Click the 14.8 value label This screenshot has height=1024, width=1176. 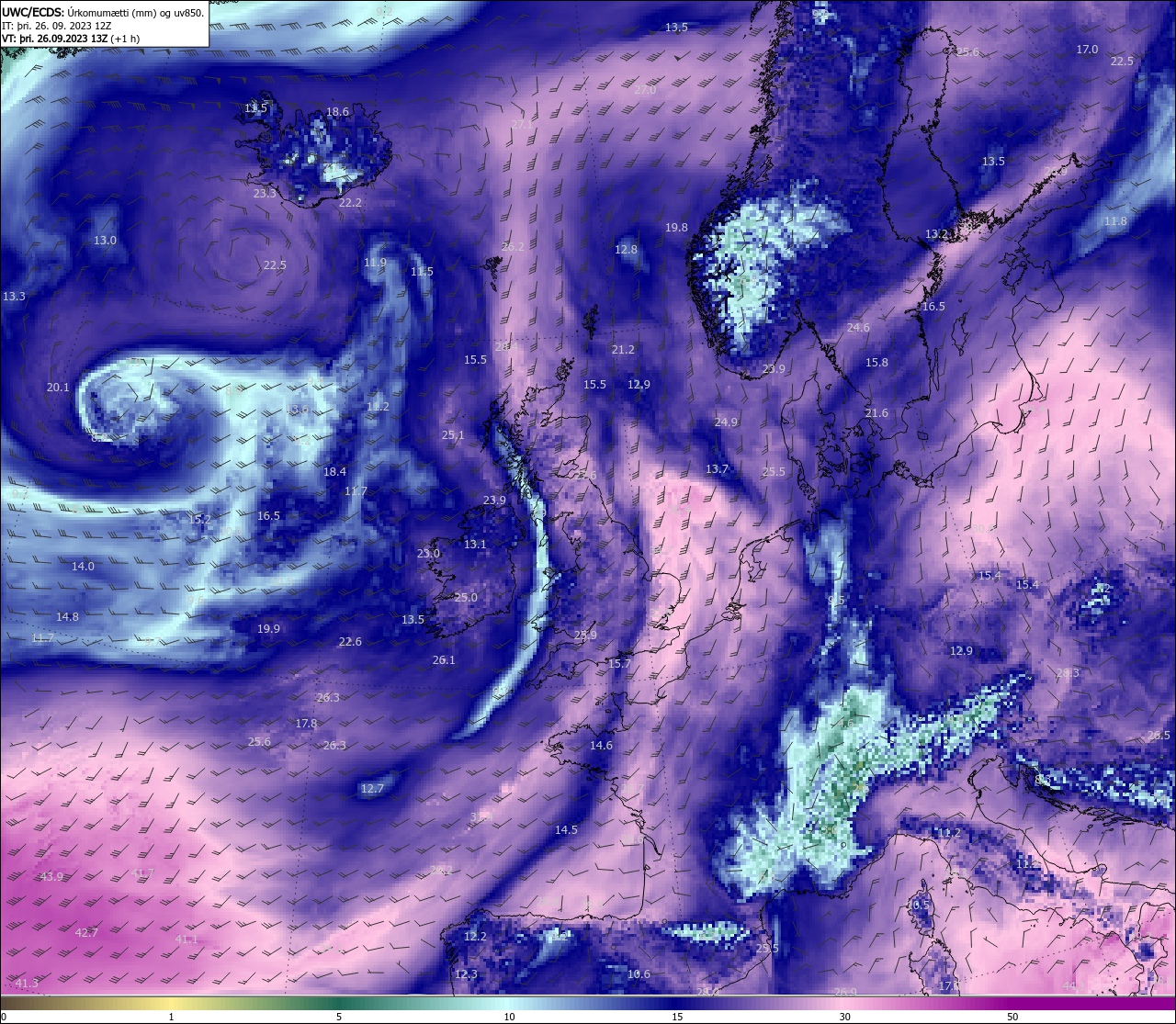(x=67, y=616)
